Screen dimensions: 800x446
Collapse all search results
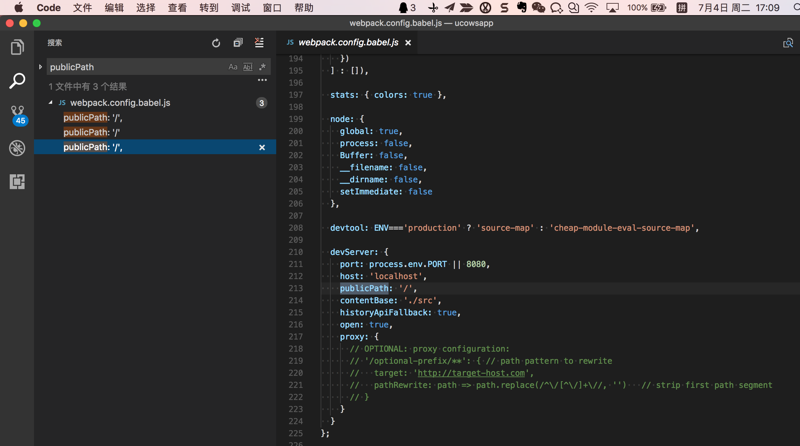click(238, 43)
